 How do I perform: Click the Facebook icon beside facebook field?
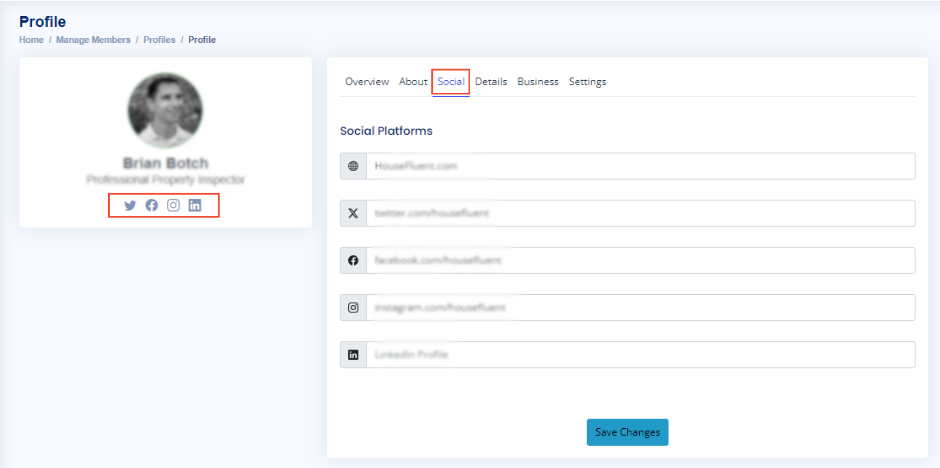(x=353, y=260)
